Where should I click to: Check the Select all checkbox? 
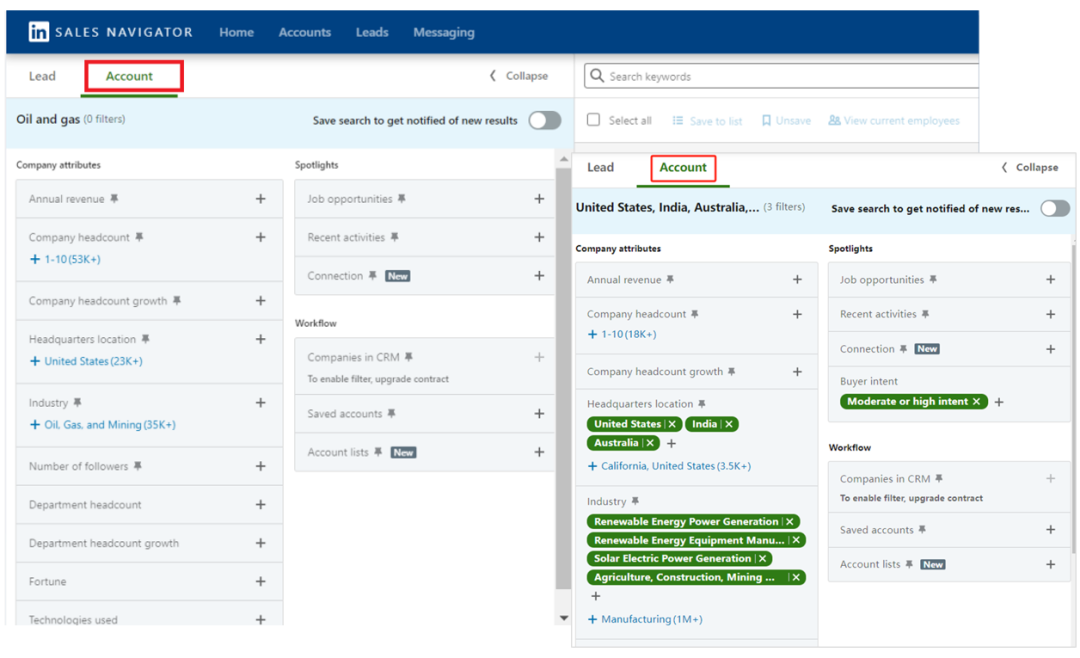(593, 120)
